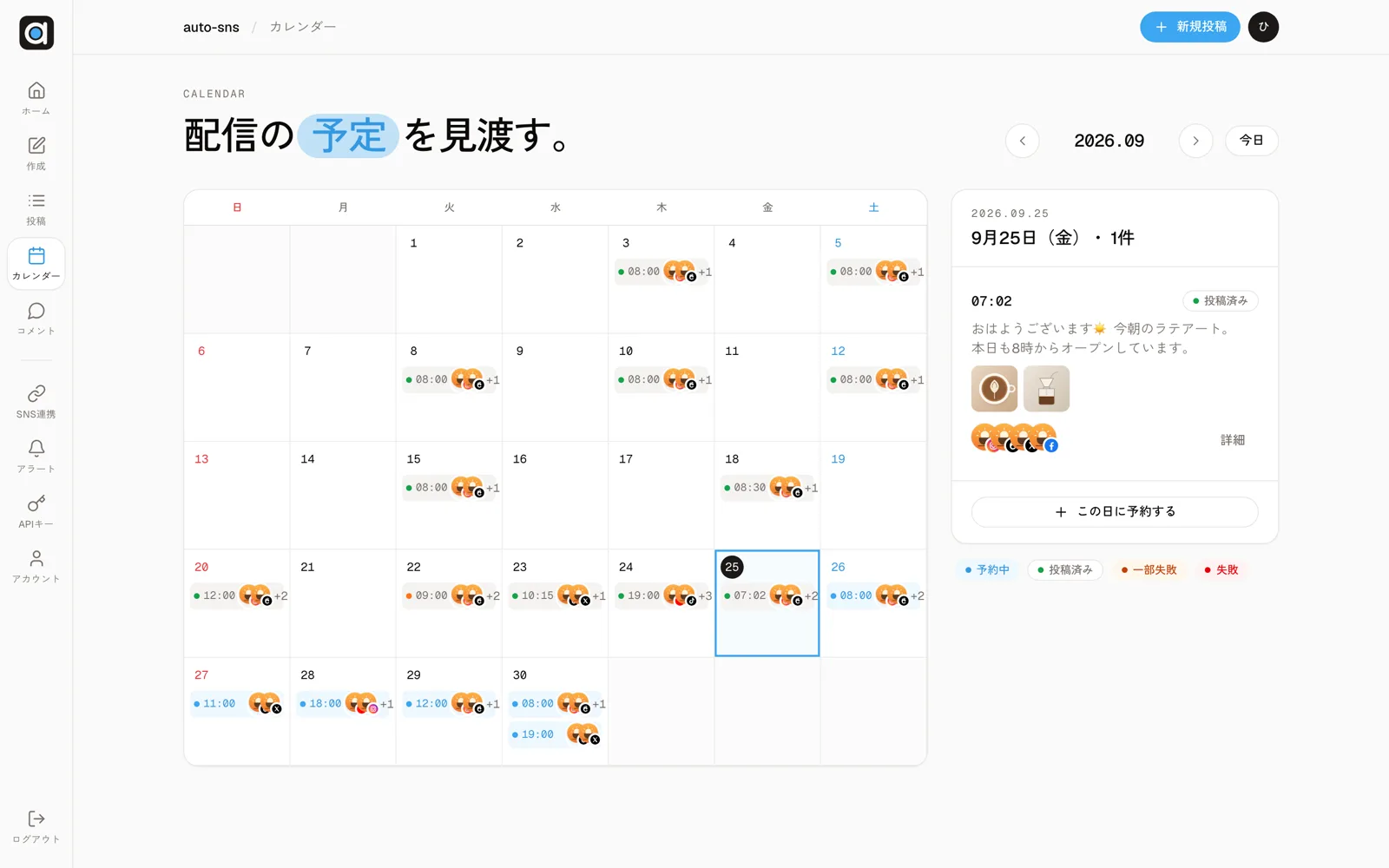Toggle the 失敗 status filter chip
1389x868 pixels.
[1221, 570]
